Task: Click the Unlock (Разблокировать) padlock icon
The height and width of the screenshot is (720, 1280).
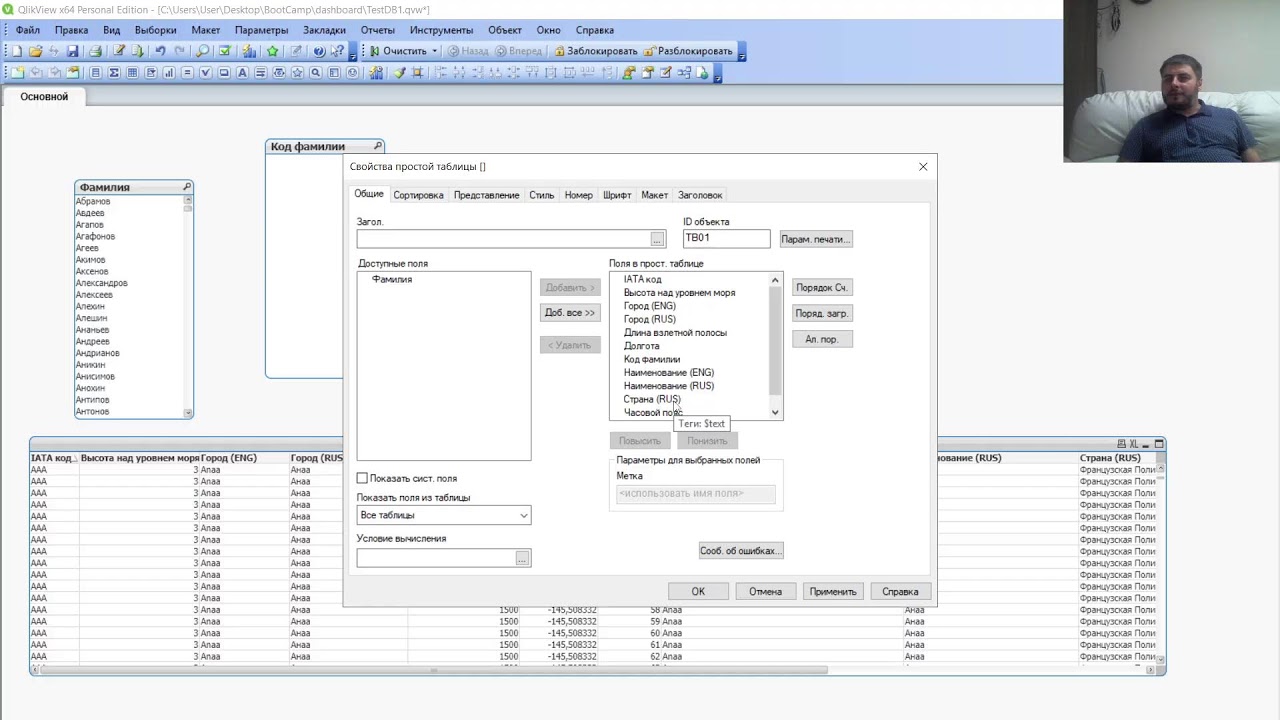Action: pyautogui.click(x=648, y=51)
